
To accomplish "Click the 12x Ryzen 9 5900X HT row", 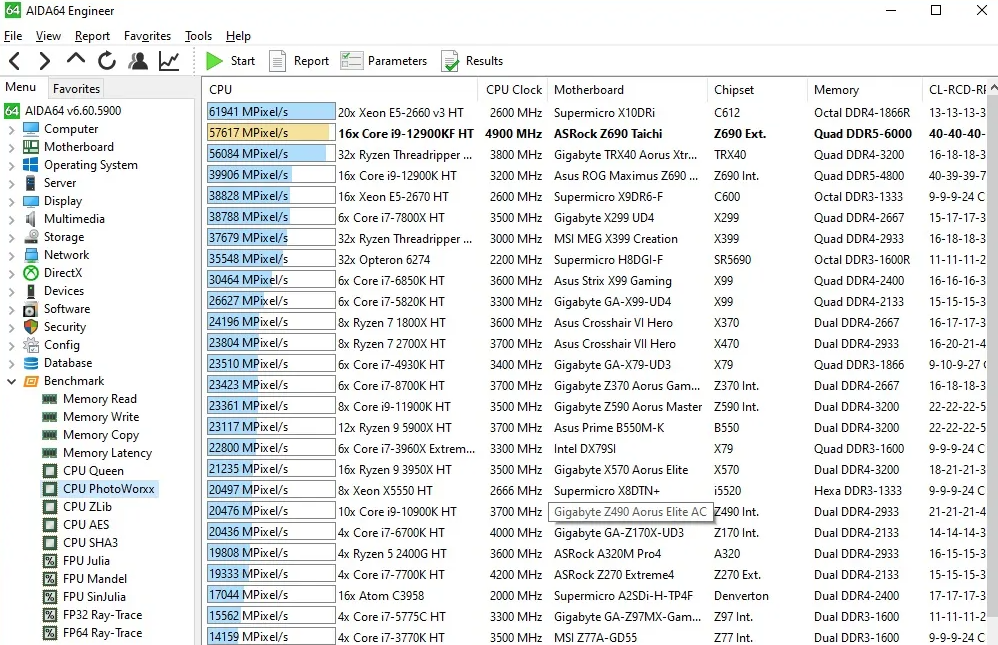I will pyautogui.click(x=594, y=427).
